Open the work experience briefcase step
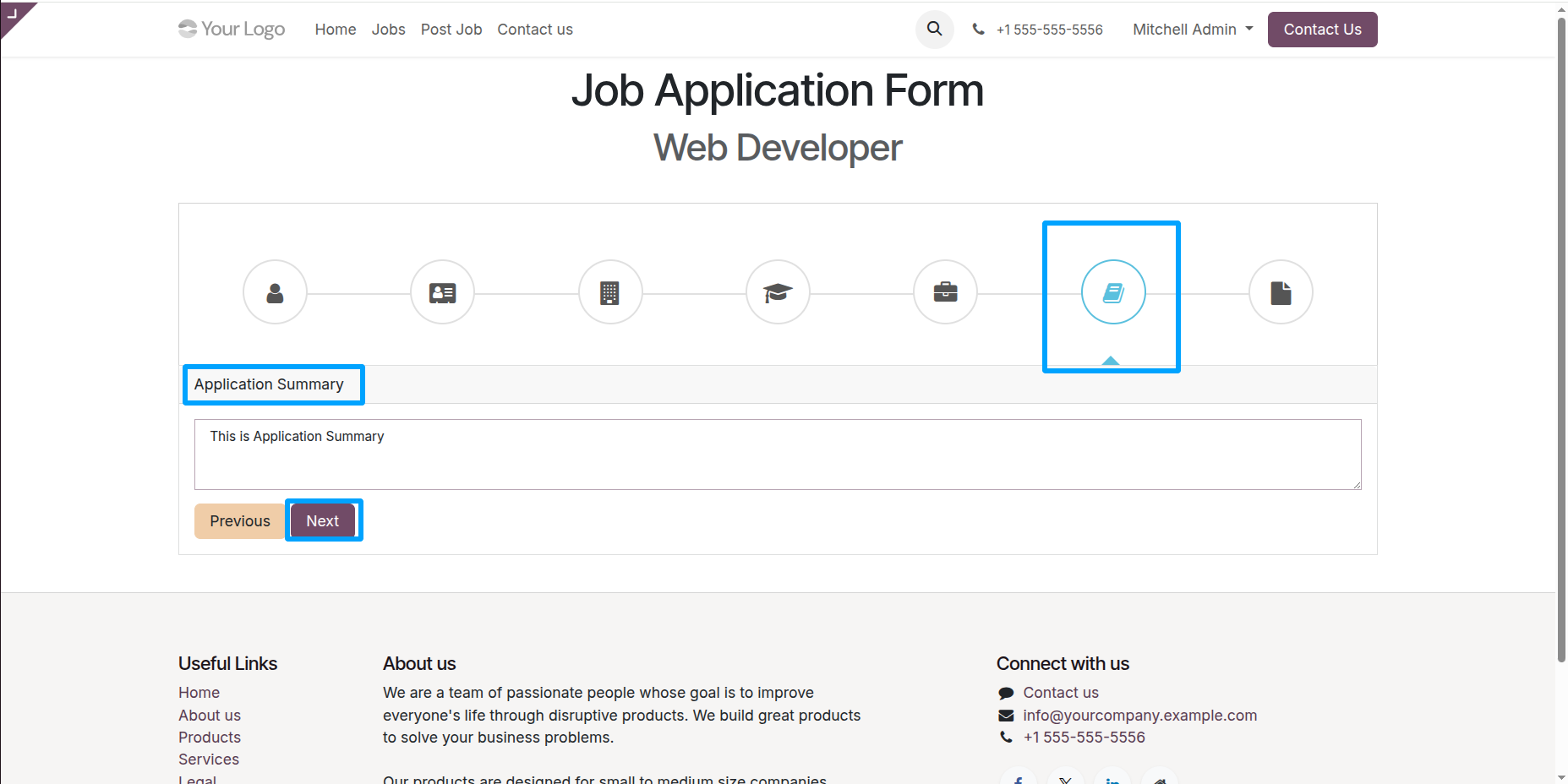Viewport: 1568px width, 784px height. coord(945,292)
